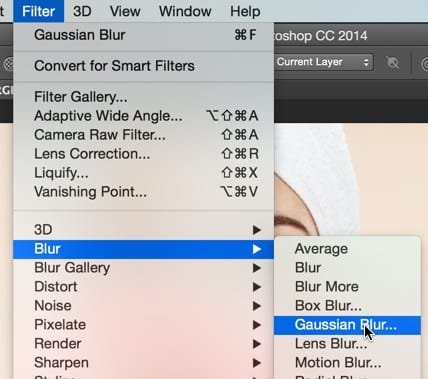Open the Noise filter submenu
Viewport: 428px width, 379px height.
coord(143,306)
